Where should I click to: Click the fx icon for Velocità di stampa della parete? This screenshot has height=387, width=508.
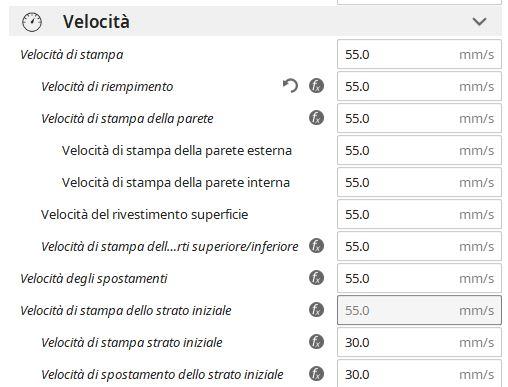point(316,118)
